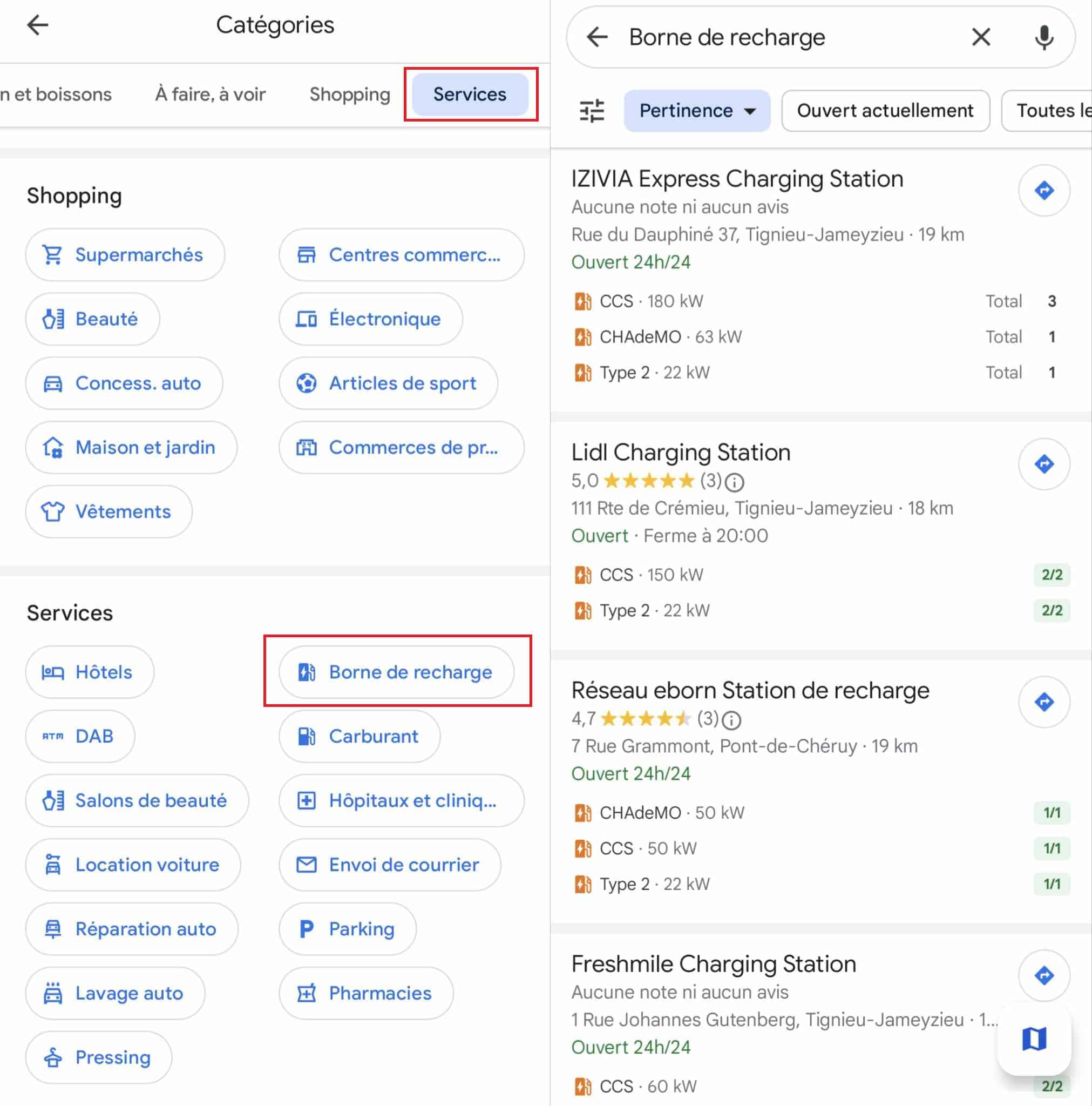1092x1106 pixels.
Task: Choose the Électronique category
Action: [x=370, y=319]
